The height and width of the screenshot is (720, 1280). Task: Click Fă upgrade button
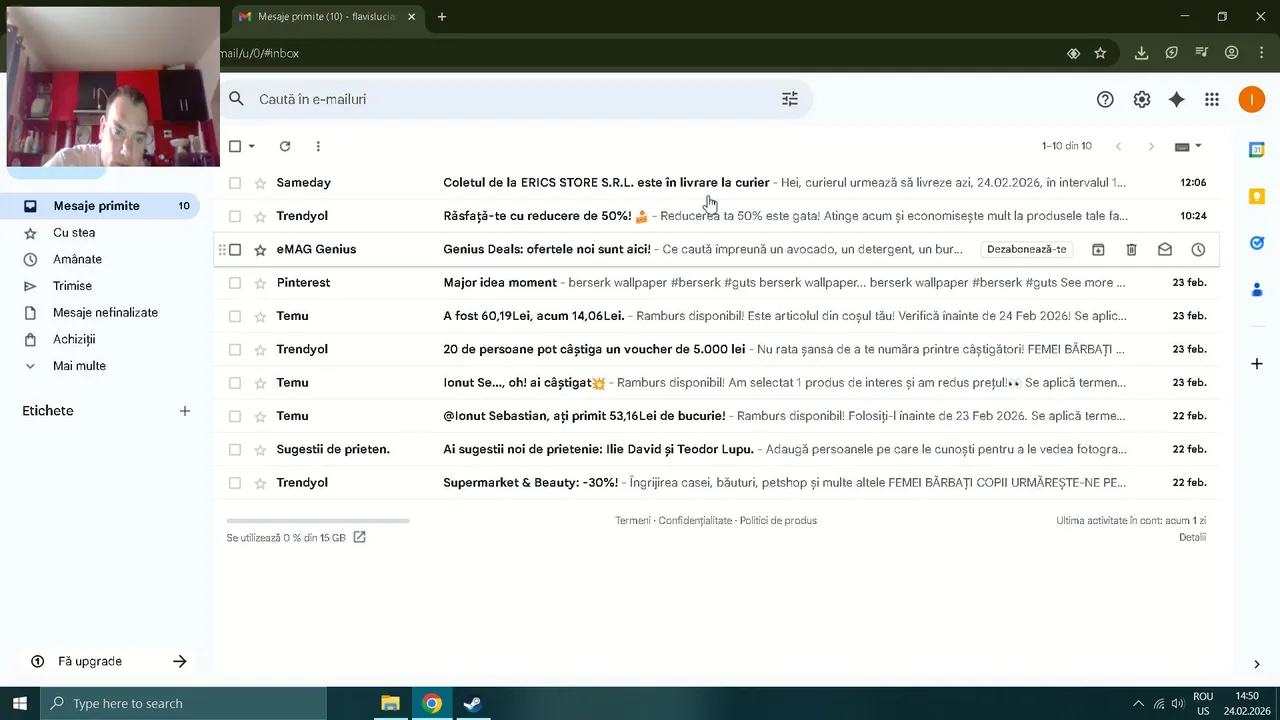(108, 661)
